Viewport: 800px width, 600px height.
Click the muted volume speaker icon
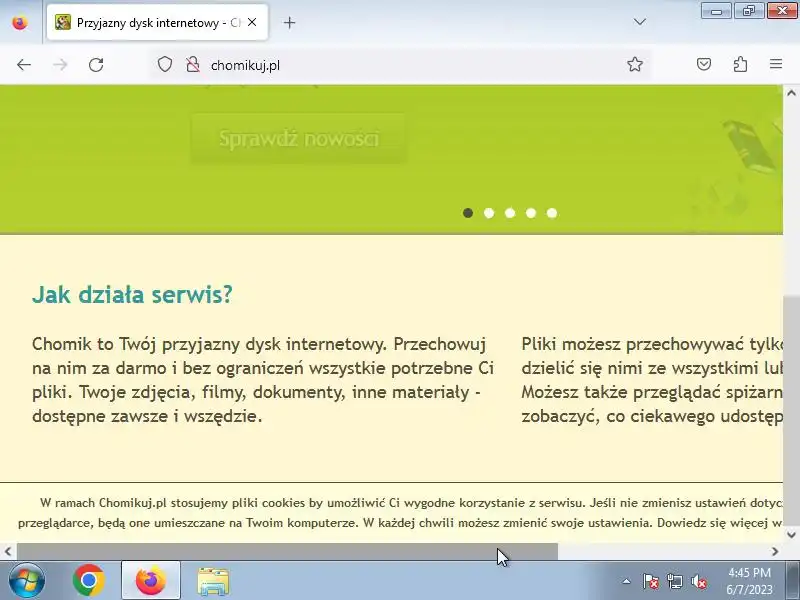[x=698, y=581]
